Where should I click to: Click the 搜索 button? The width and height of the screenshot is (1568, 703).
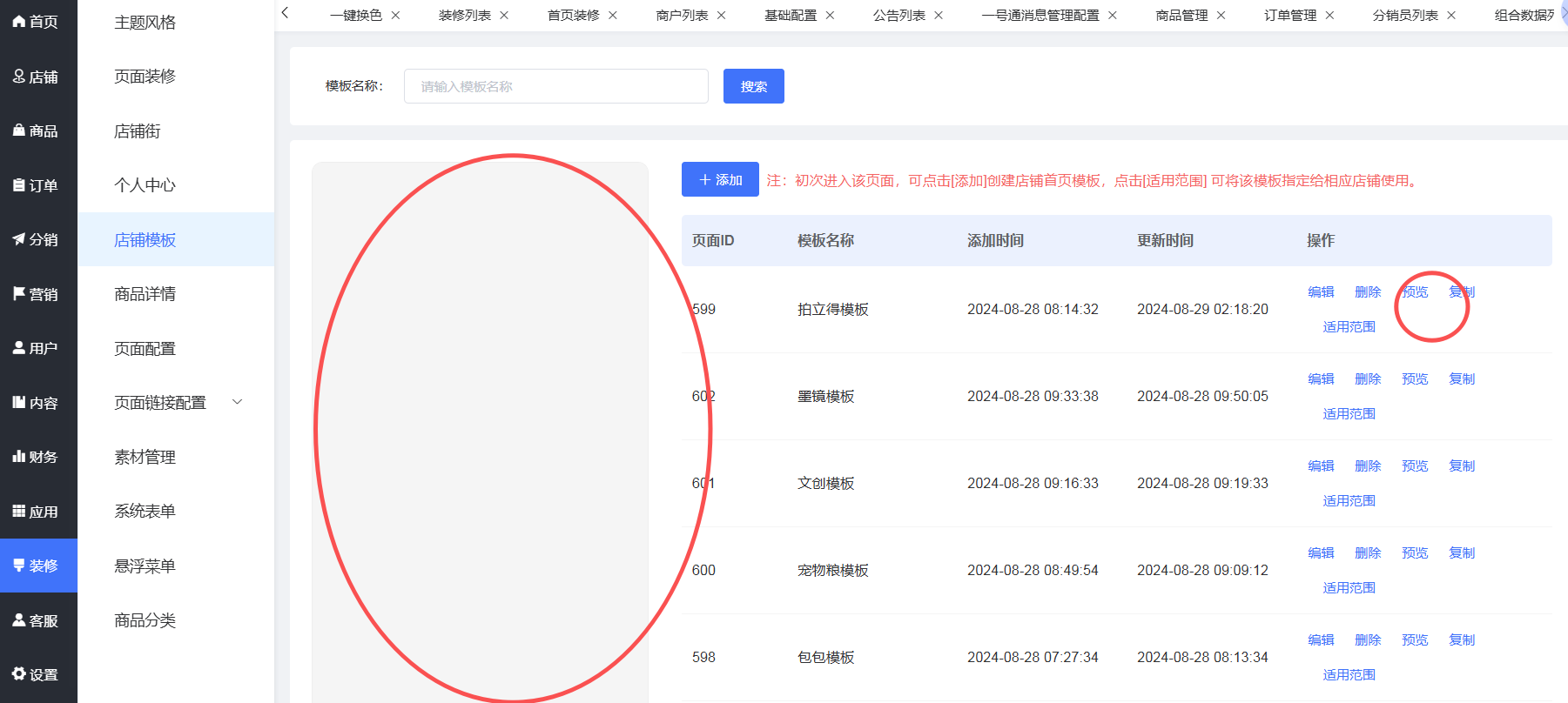click(x=753, y=86)
